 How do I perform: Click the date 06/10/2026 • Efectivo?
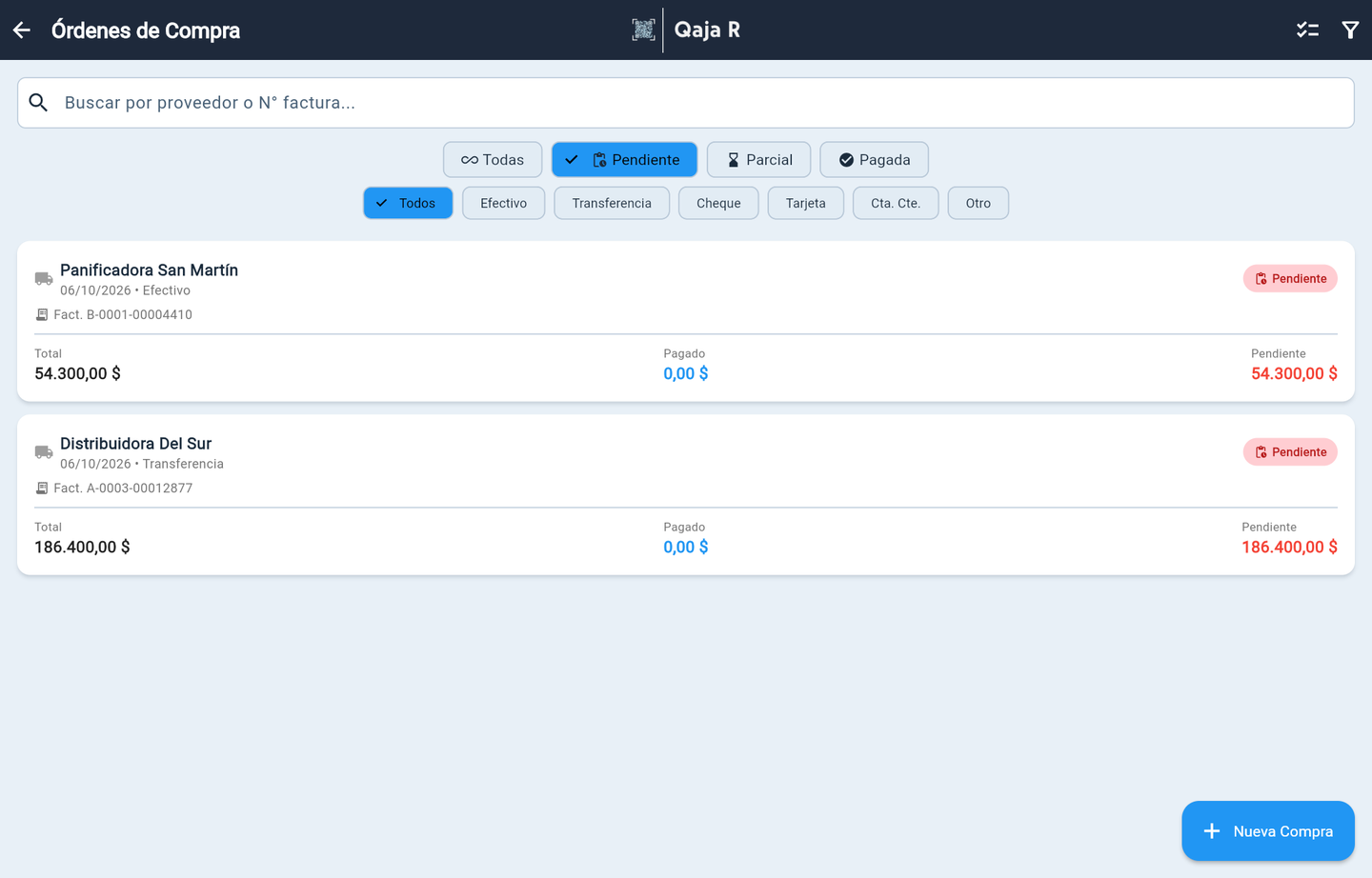125,290
